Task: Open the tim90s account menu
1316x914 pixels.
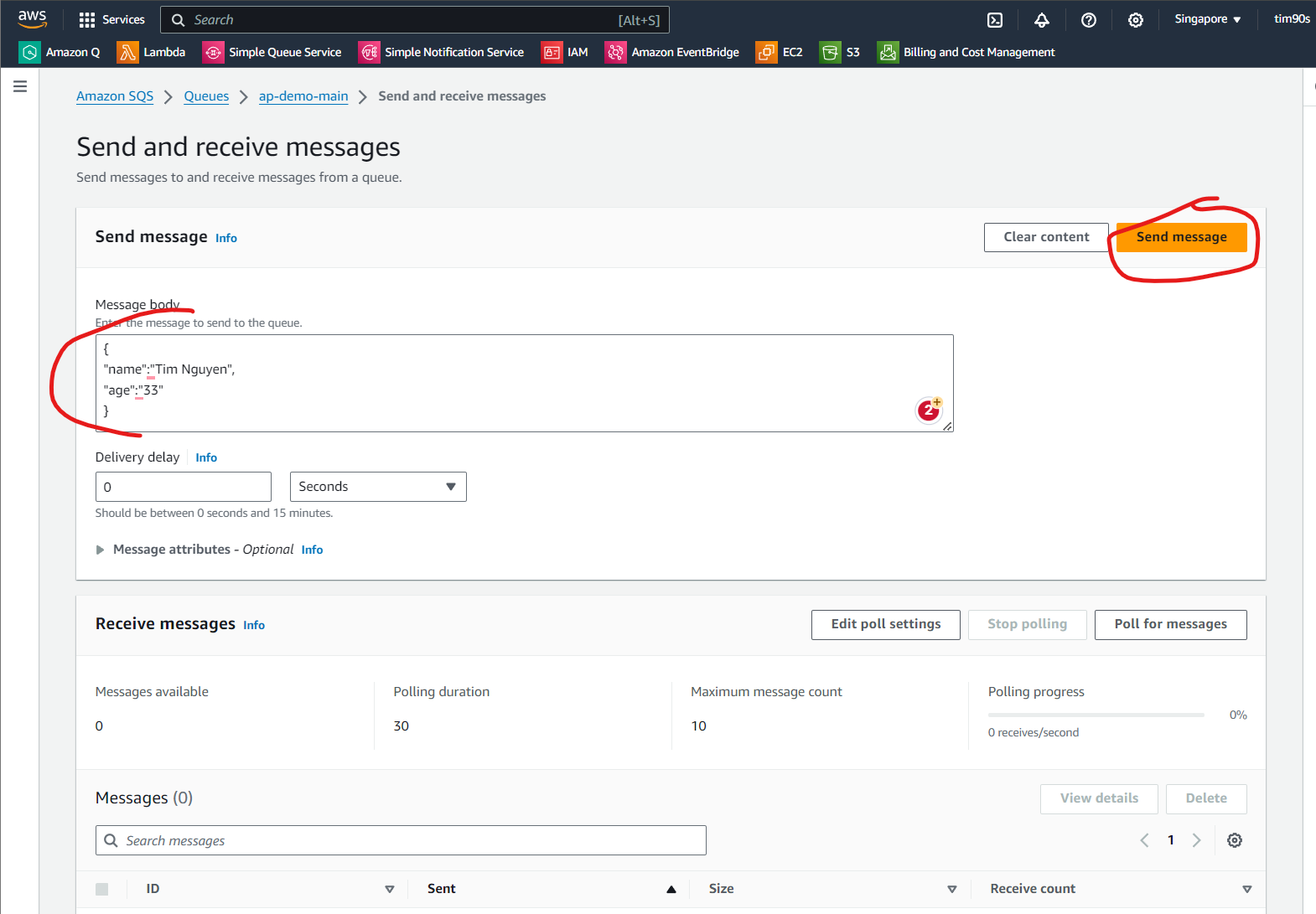Action: tap(1292, 19)
